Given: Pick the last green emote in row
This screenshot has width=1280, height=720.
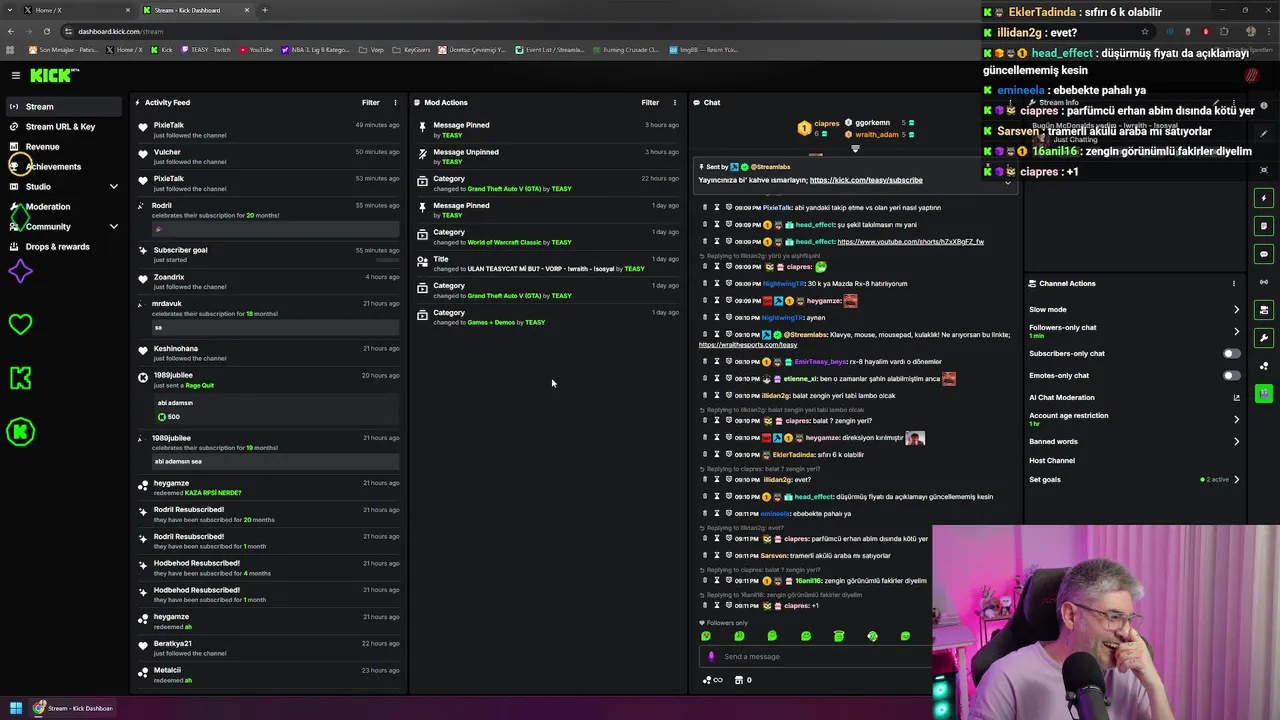Looking at the screenshot, I should (x=905, y=636).
